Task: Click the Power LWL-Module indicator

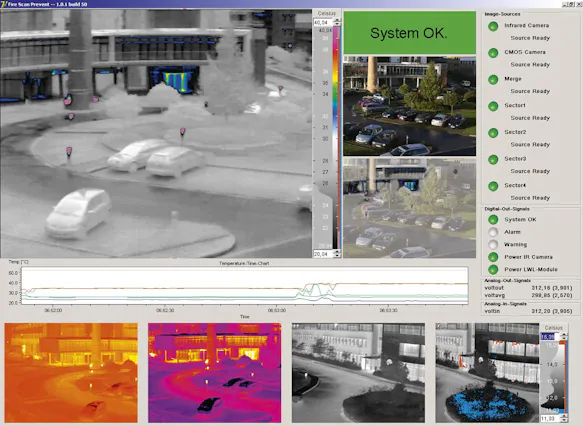Action: 493,270
